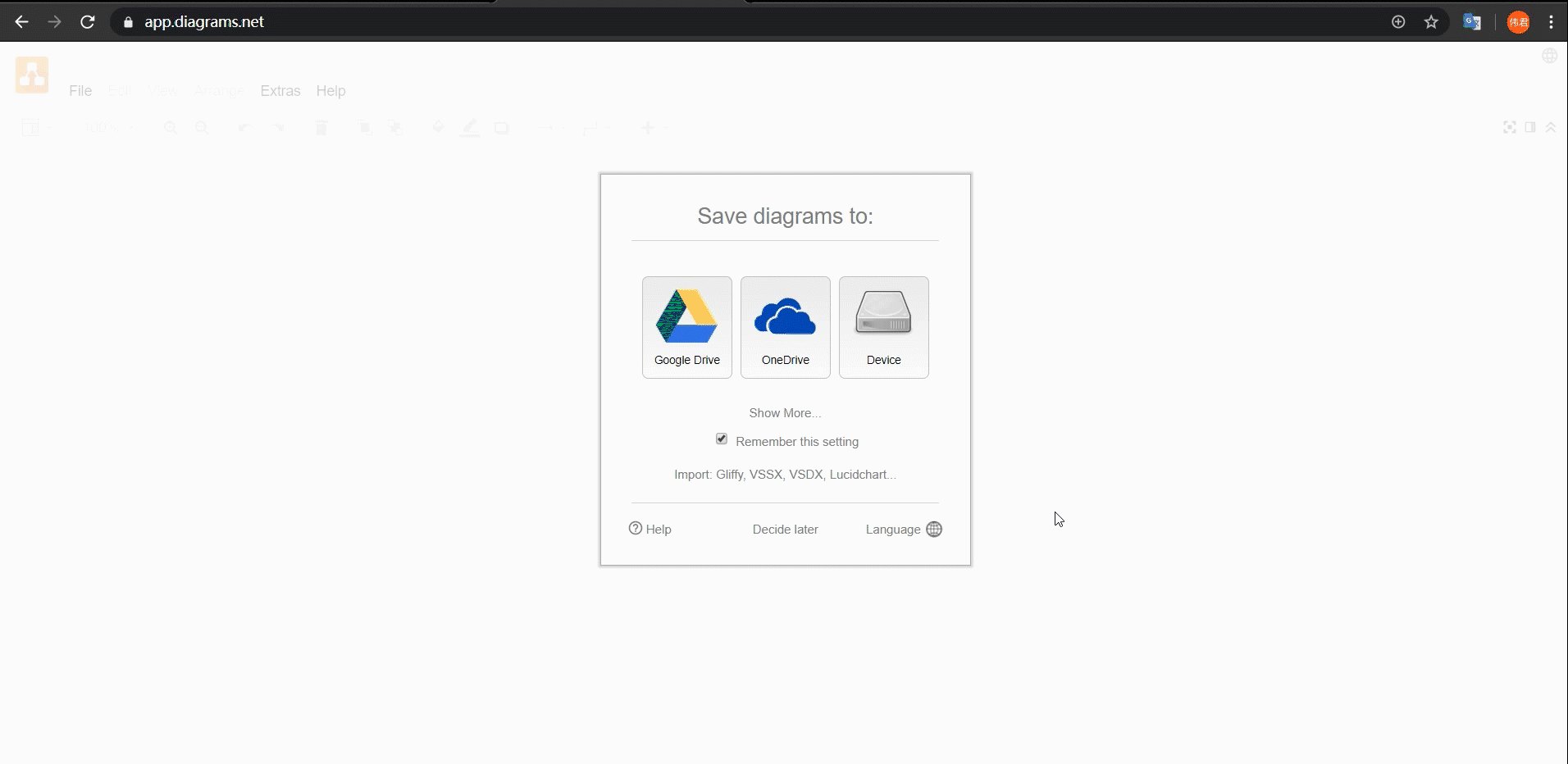Viewport: 1568px width, 764px height.
Task: Open the File menu
Action: pyautogui.click(x=80, y=91)
